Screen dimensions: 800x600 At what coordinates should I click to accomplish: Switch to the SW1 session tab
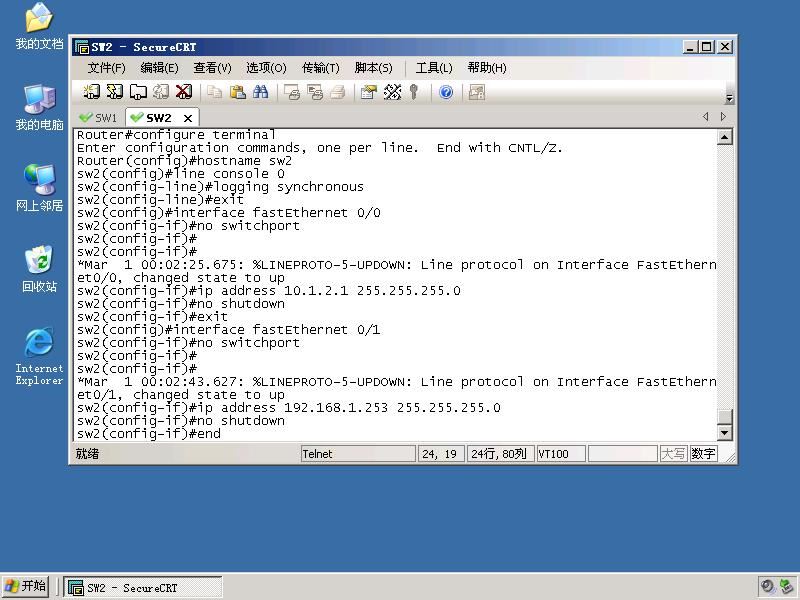tap(98, 118)
